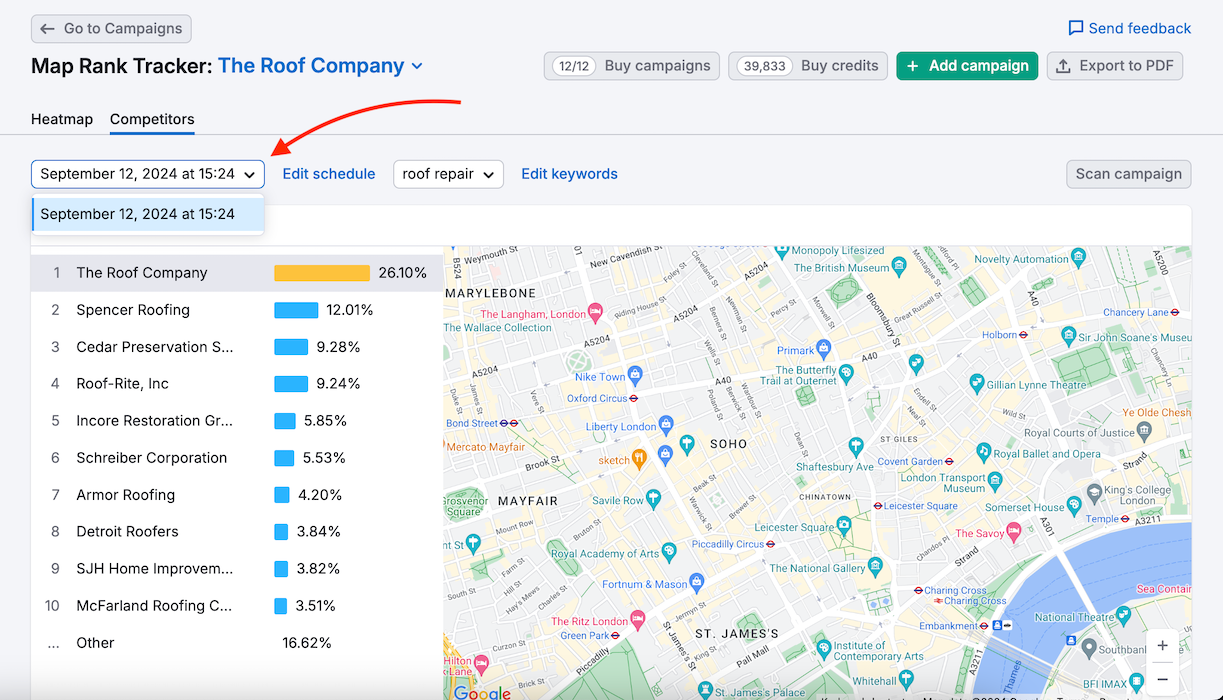Click the Export to PDF button

[1115, 66]
